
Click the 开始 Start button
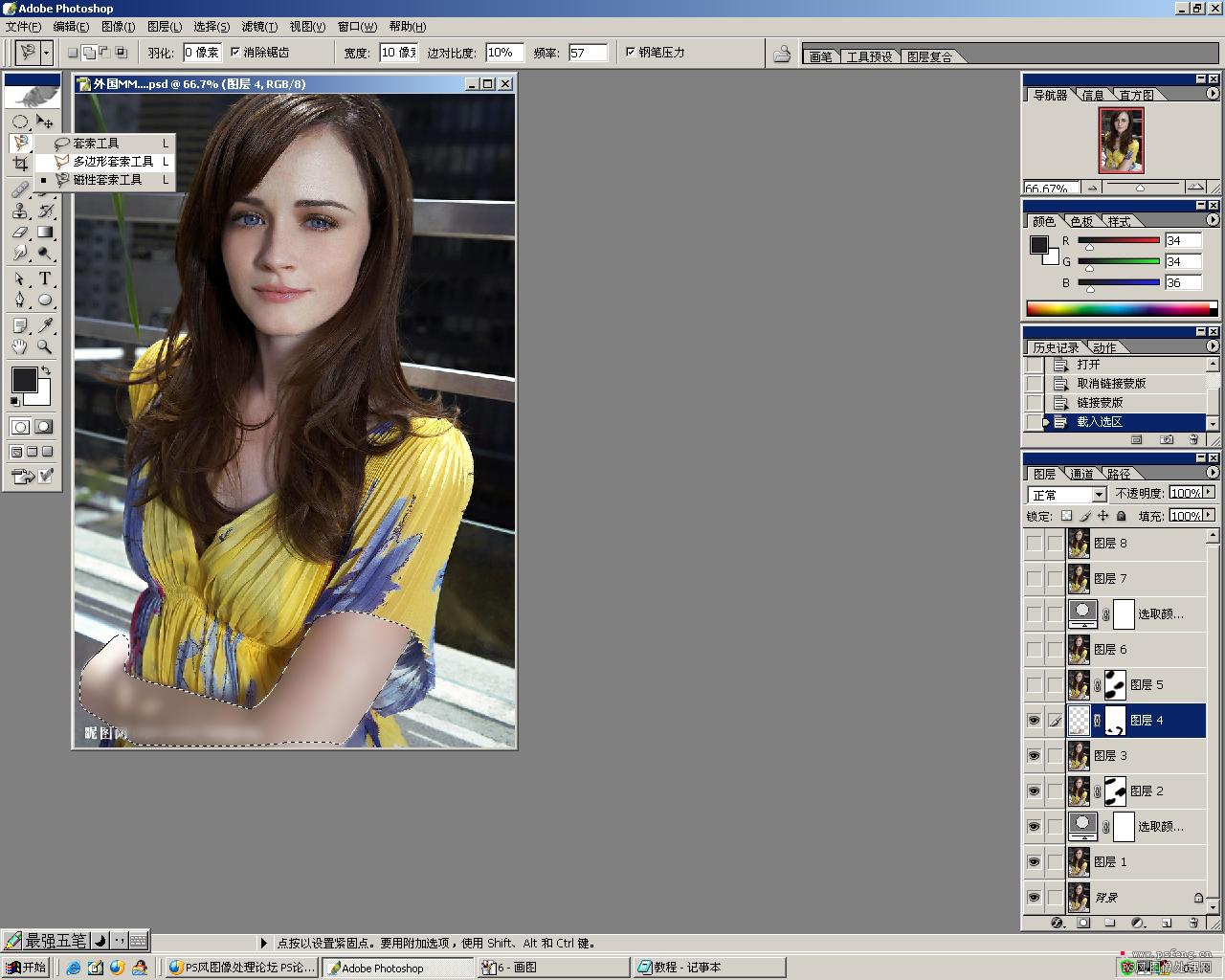tap(26, 968)
